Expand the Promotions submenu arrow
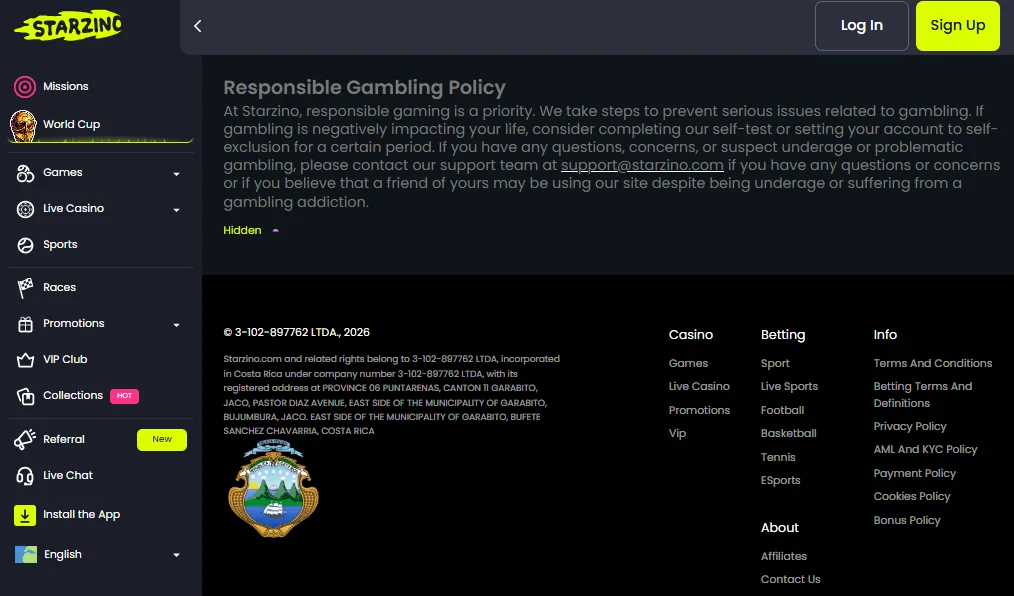Image resolution: width=1014 pixels, height=596 pixels. pyautogui.click(x=177, y=325)
